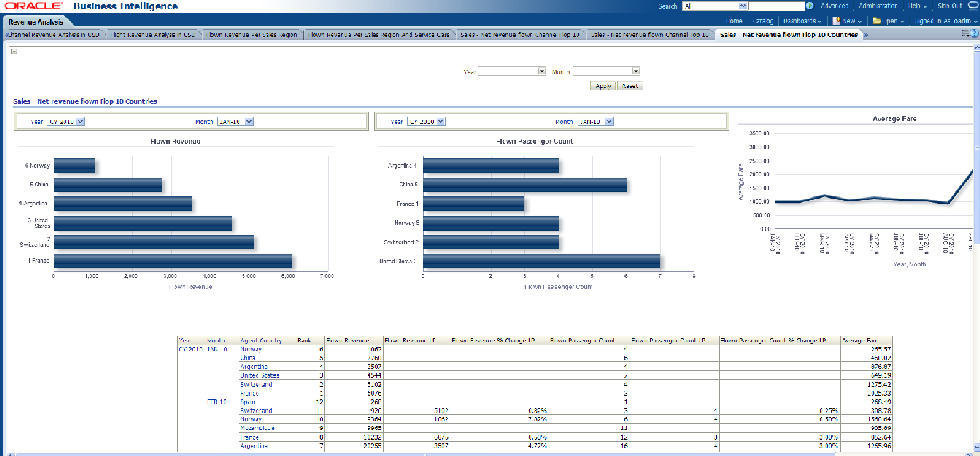Viewport: 980px width, 456px height.
Task: Show more dashboard tabs with chevron
Action: [866, 34]
